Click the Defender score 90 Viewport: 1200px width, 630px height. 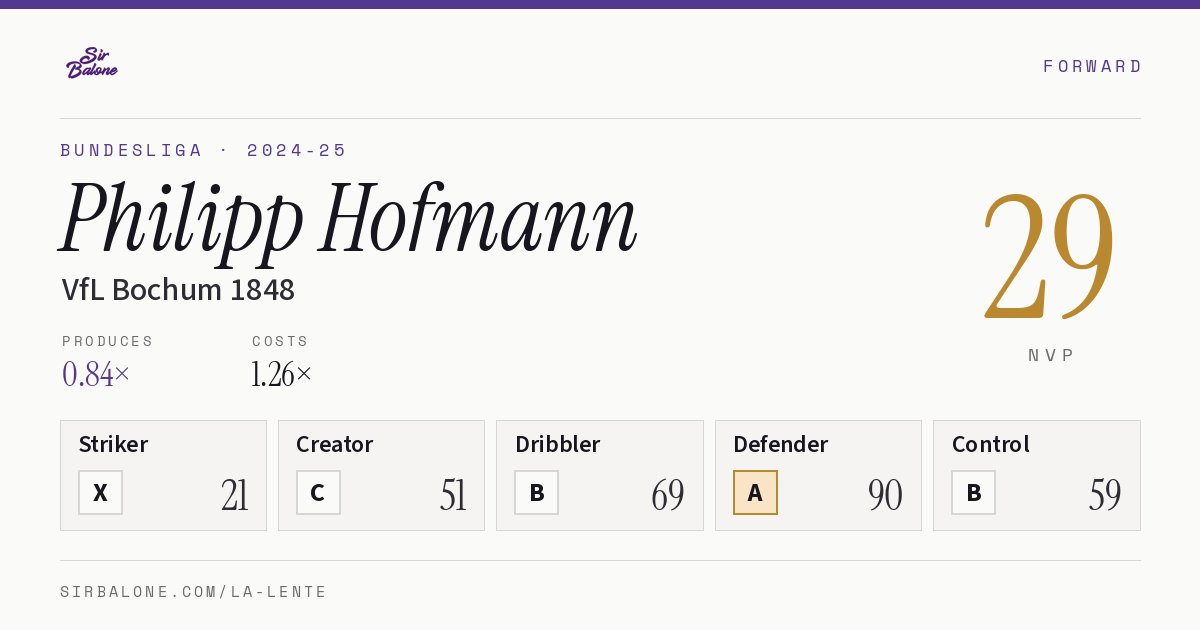pos(885,495)
